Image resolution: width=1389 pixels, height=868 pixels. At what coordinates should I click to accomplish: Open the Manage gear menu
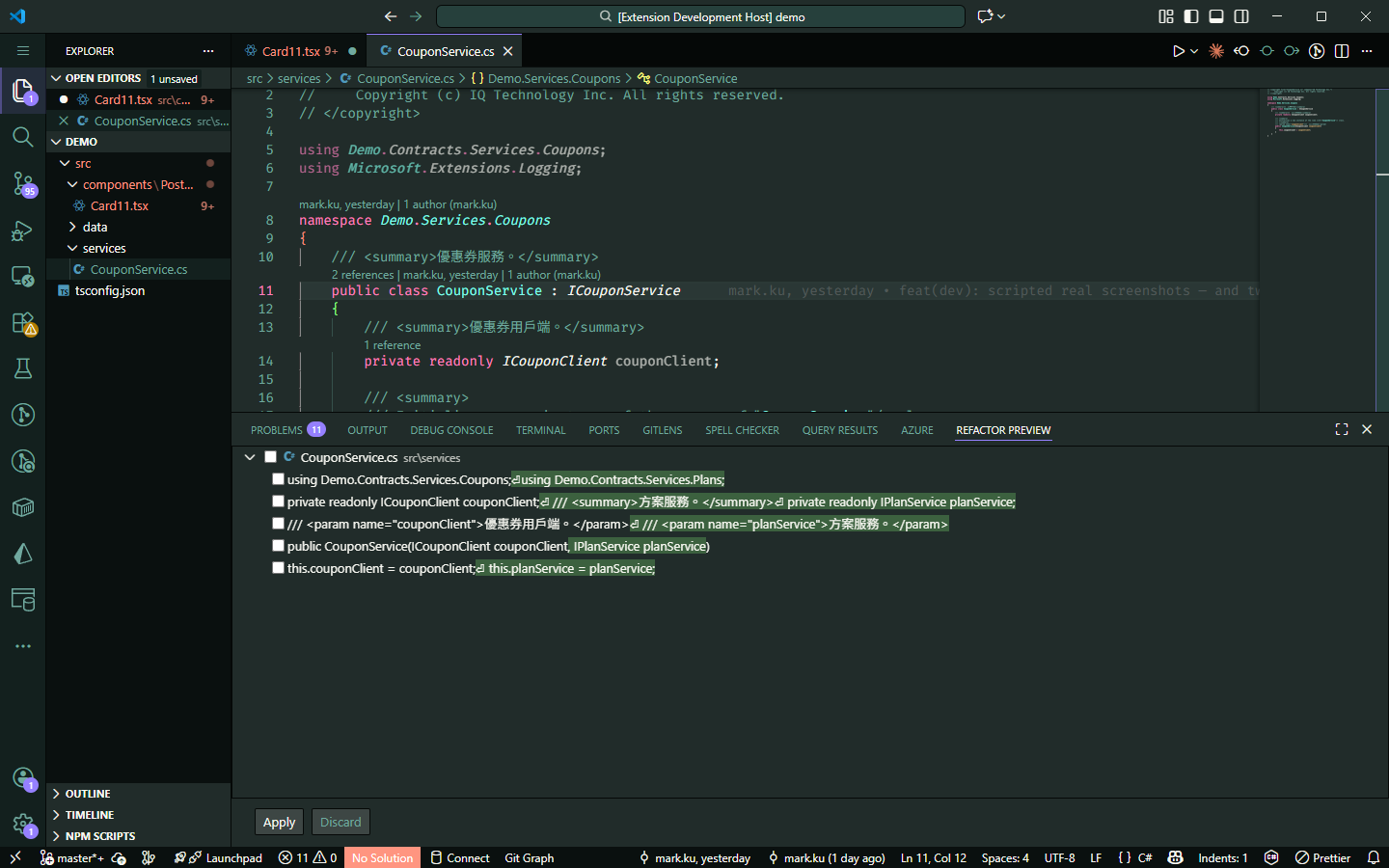[23, 825]
